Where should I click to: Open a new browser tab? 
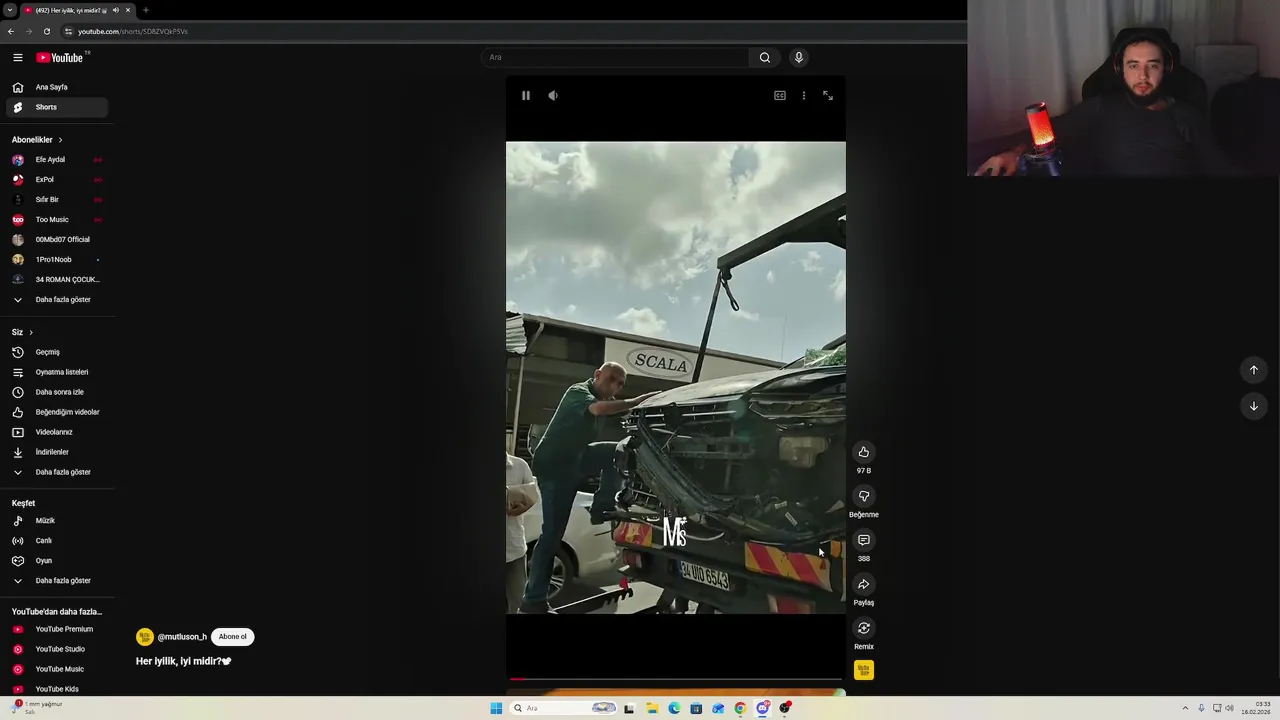pyautogui.click(x=145, y=10)
